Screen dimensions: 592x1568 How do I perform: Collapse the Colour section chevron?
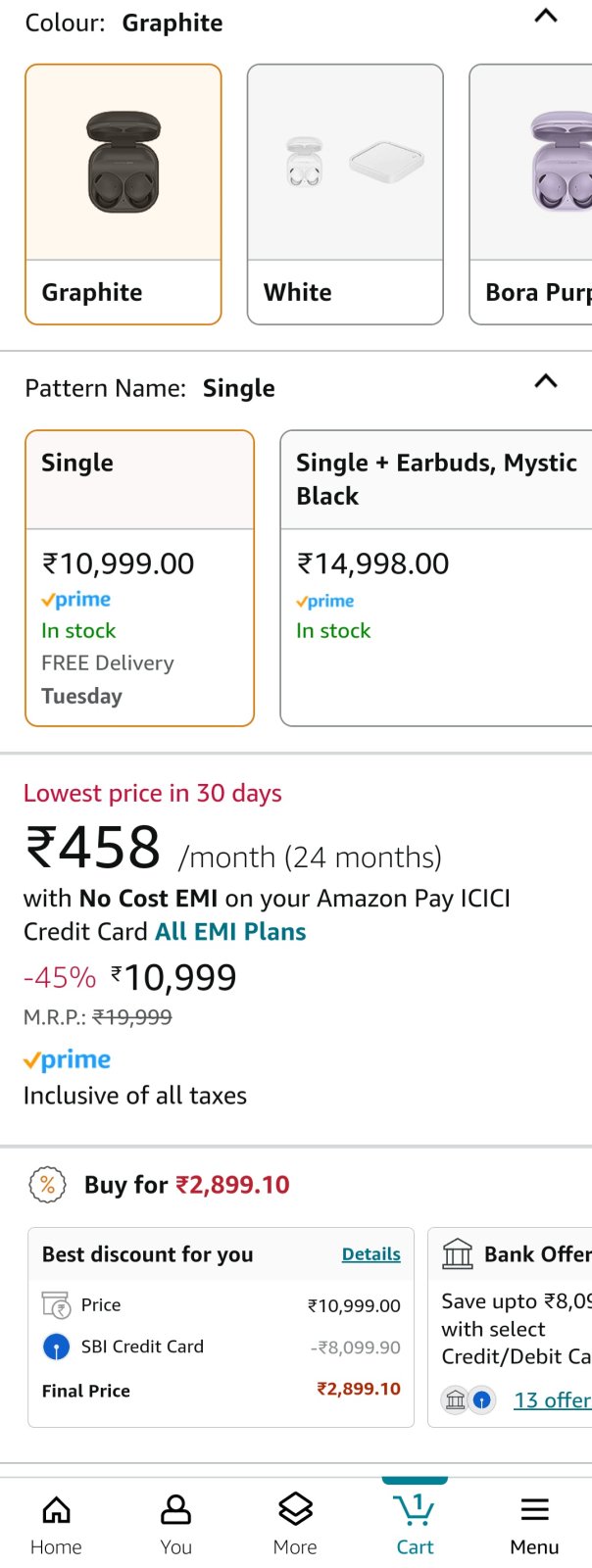click(x=545, y=16)
